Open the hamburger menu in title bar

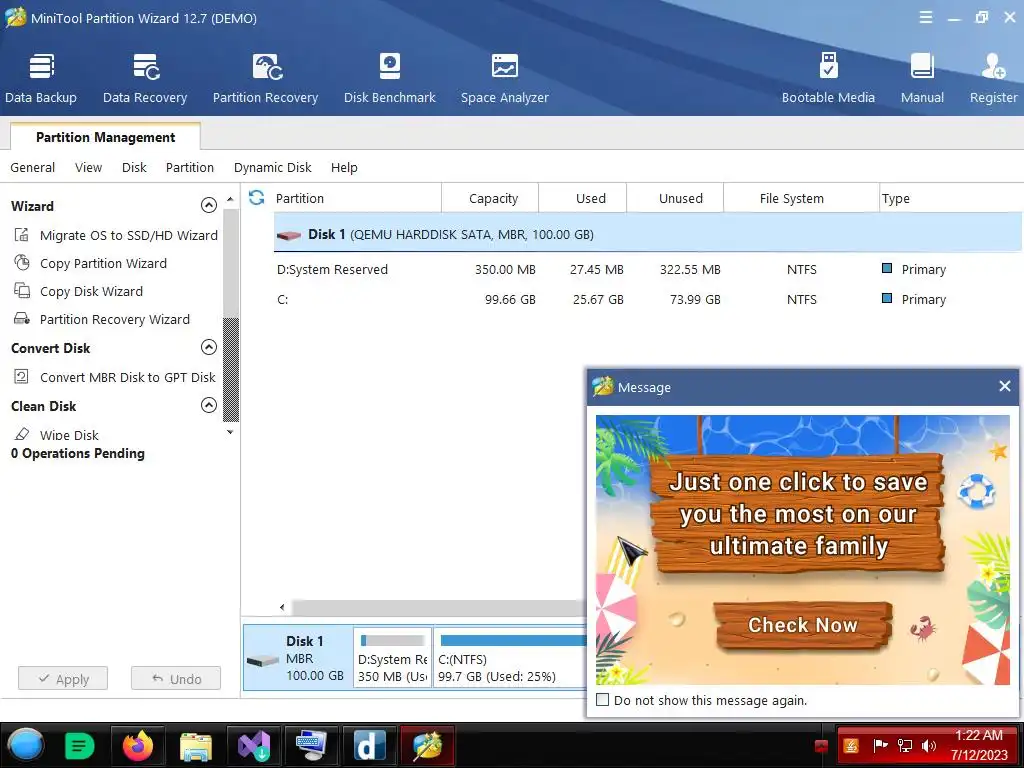click(x=925, y=18)
